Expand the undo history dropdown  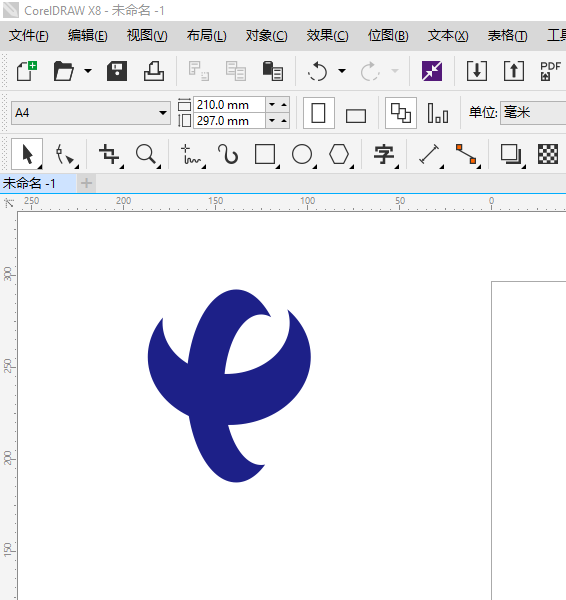tap(342, 71)
